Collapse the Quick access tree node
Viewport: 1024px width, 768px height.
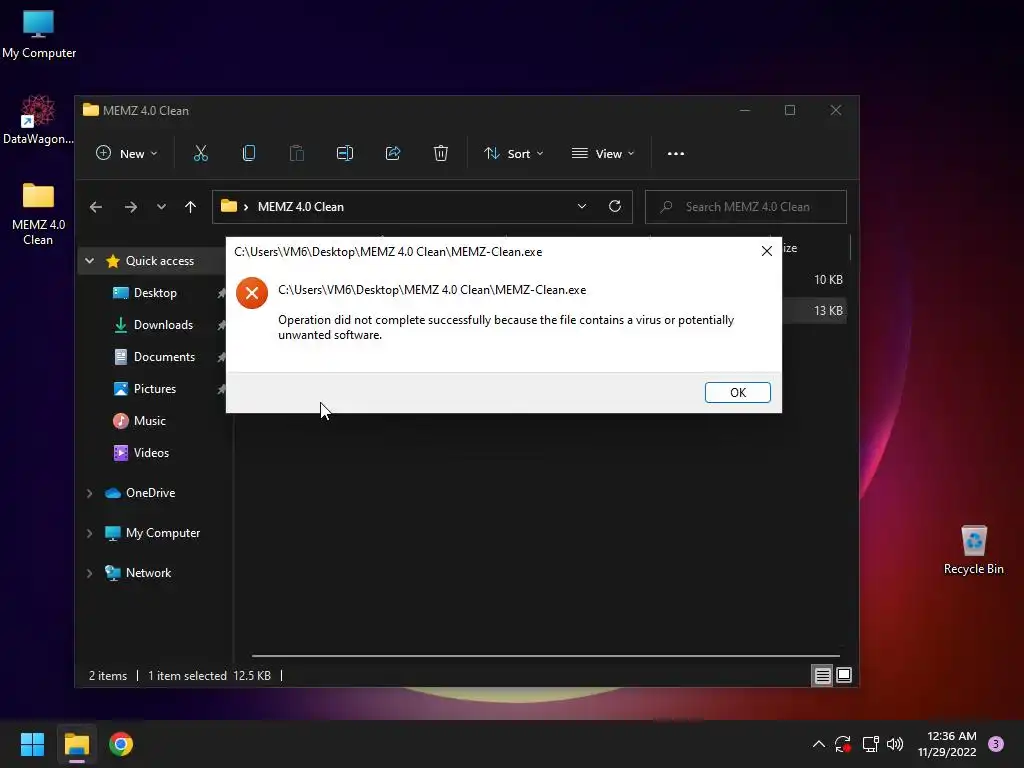coord(89,261)
